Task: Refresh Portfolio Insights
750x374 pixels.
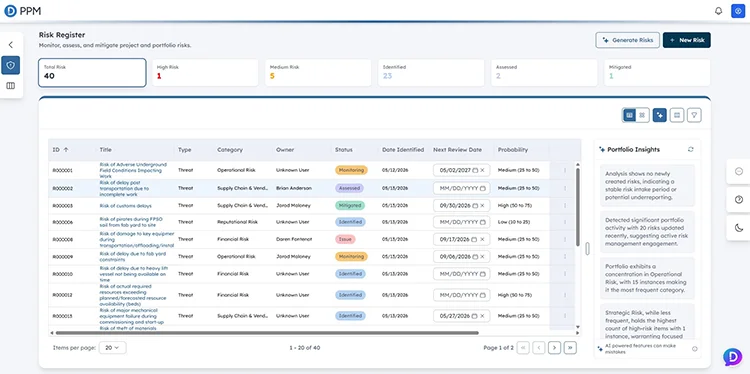Action: point(691,150)
